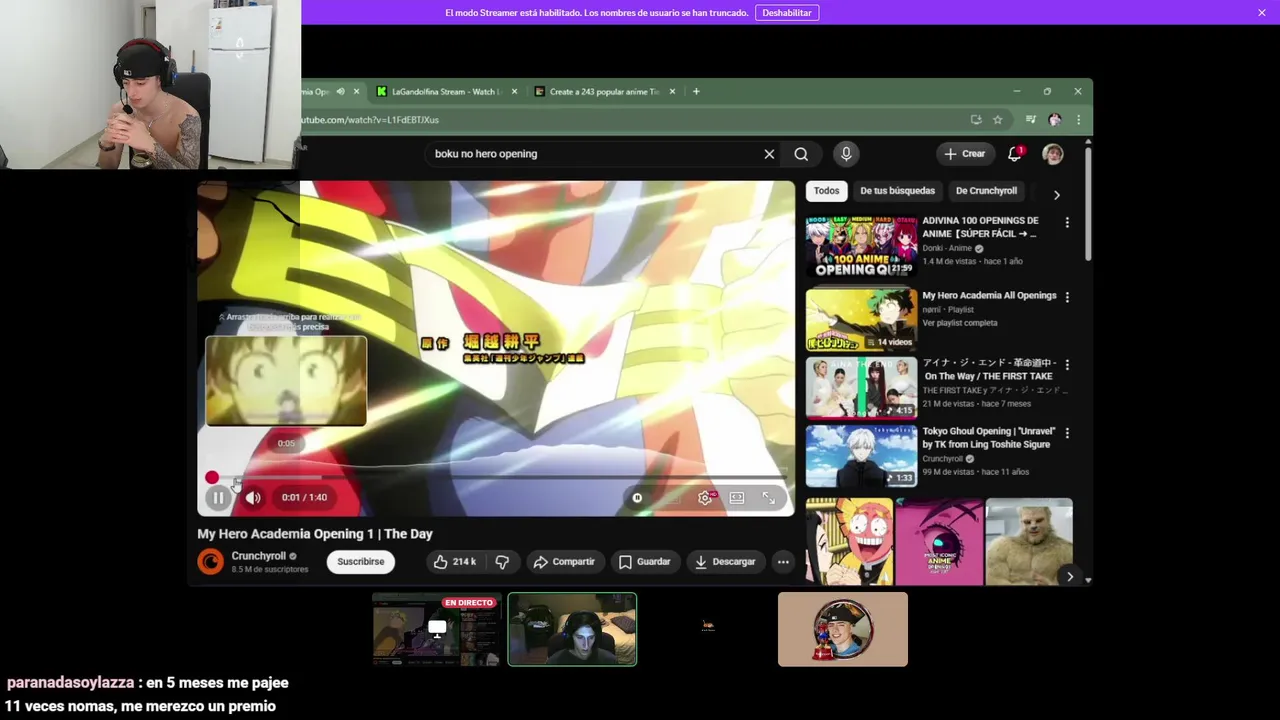The width and height of the screenshot is (1280, 720).
Task: Pause the My Hero Academia video
Action: point(218,497)
